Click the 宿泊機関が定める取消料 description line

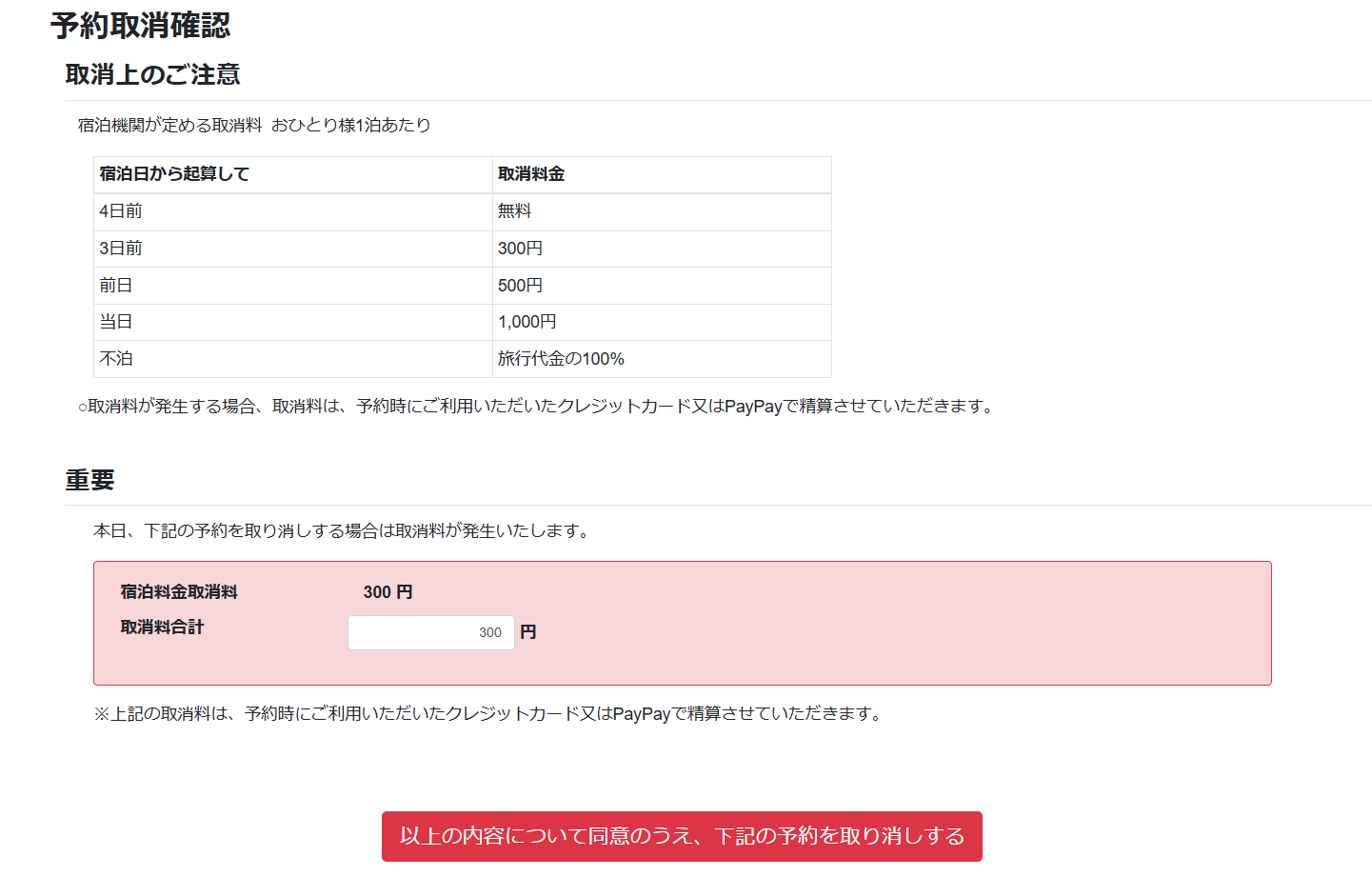pos(254,126)
